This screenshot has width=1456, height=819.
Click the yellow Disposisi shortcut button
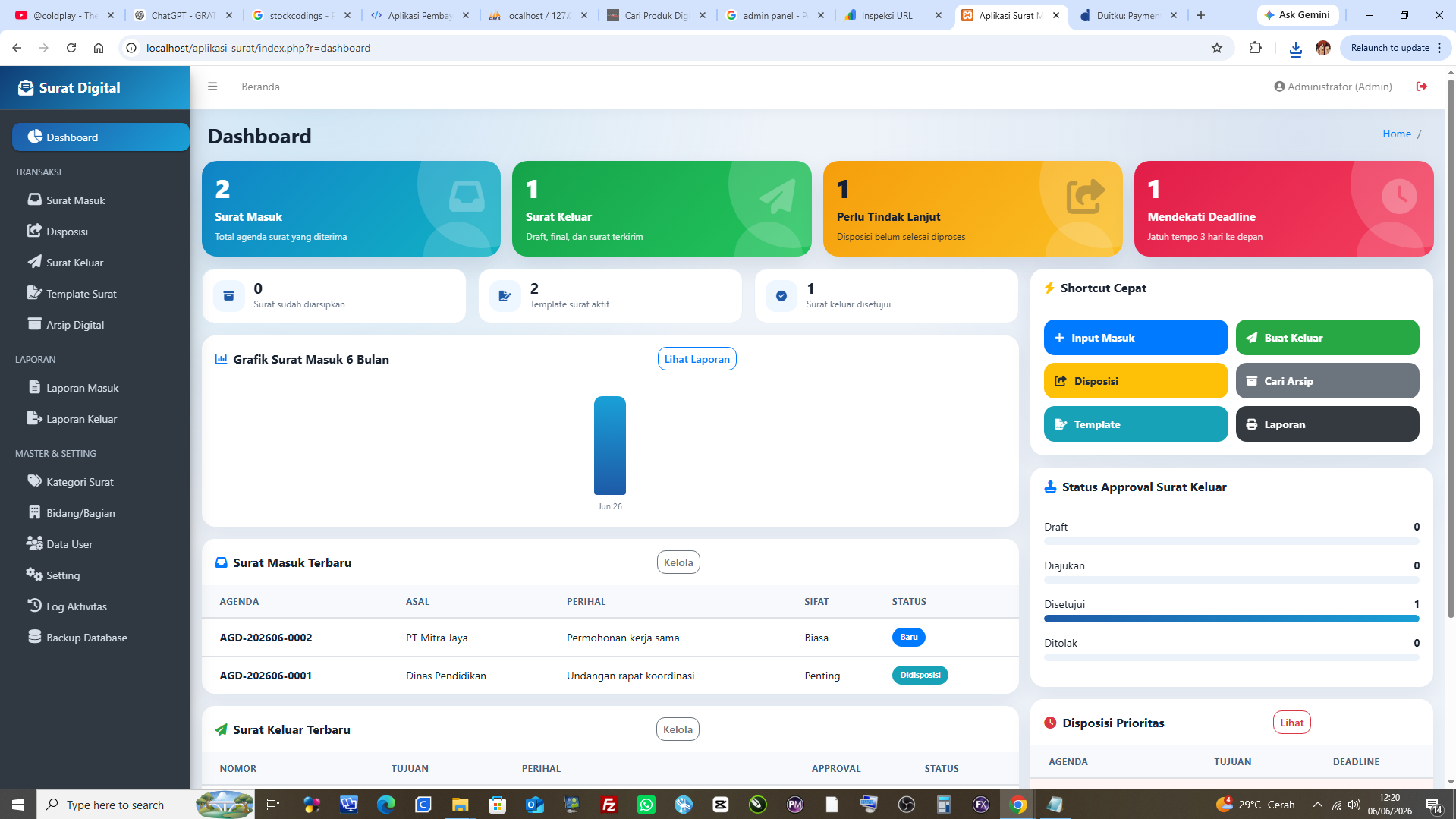coord(1136,381)
